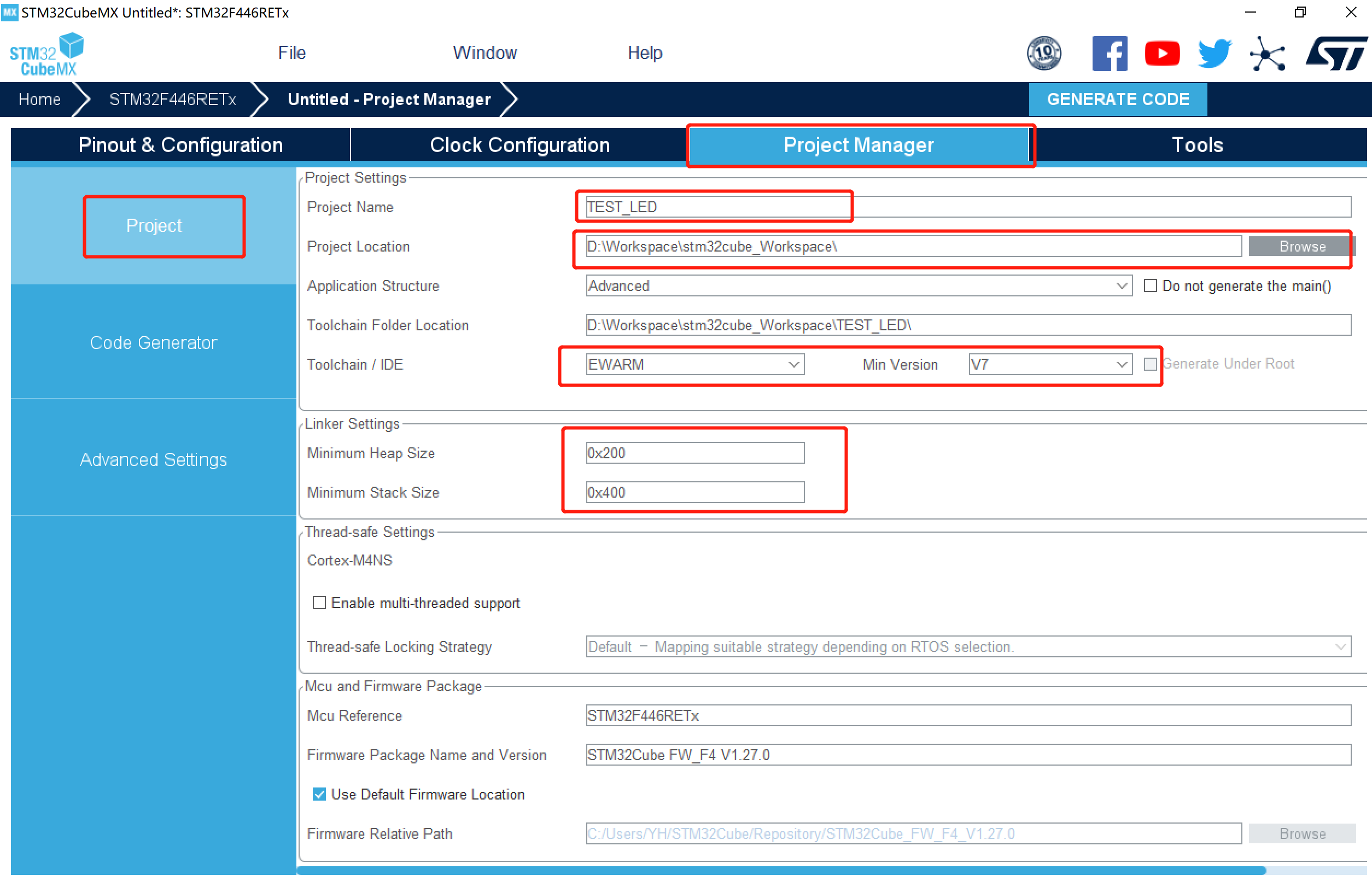Viewport: 1372px width, 881px height.
Task: Open the File menu
Action: click(291, 52)
